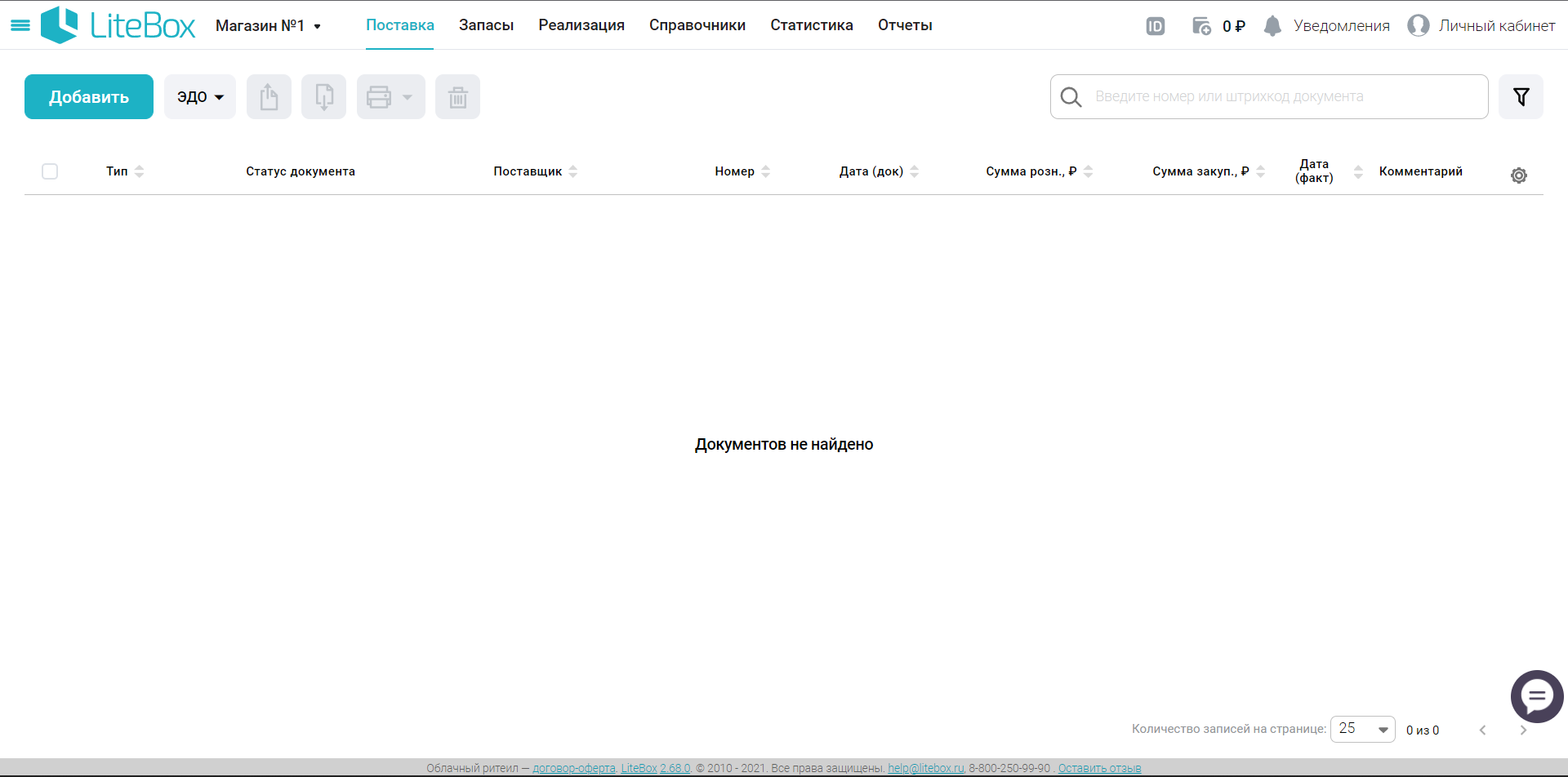Click the LiteBox logo
This screenshot has height=777, width=1568.
[118, 25]
